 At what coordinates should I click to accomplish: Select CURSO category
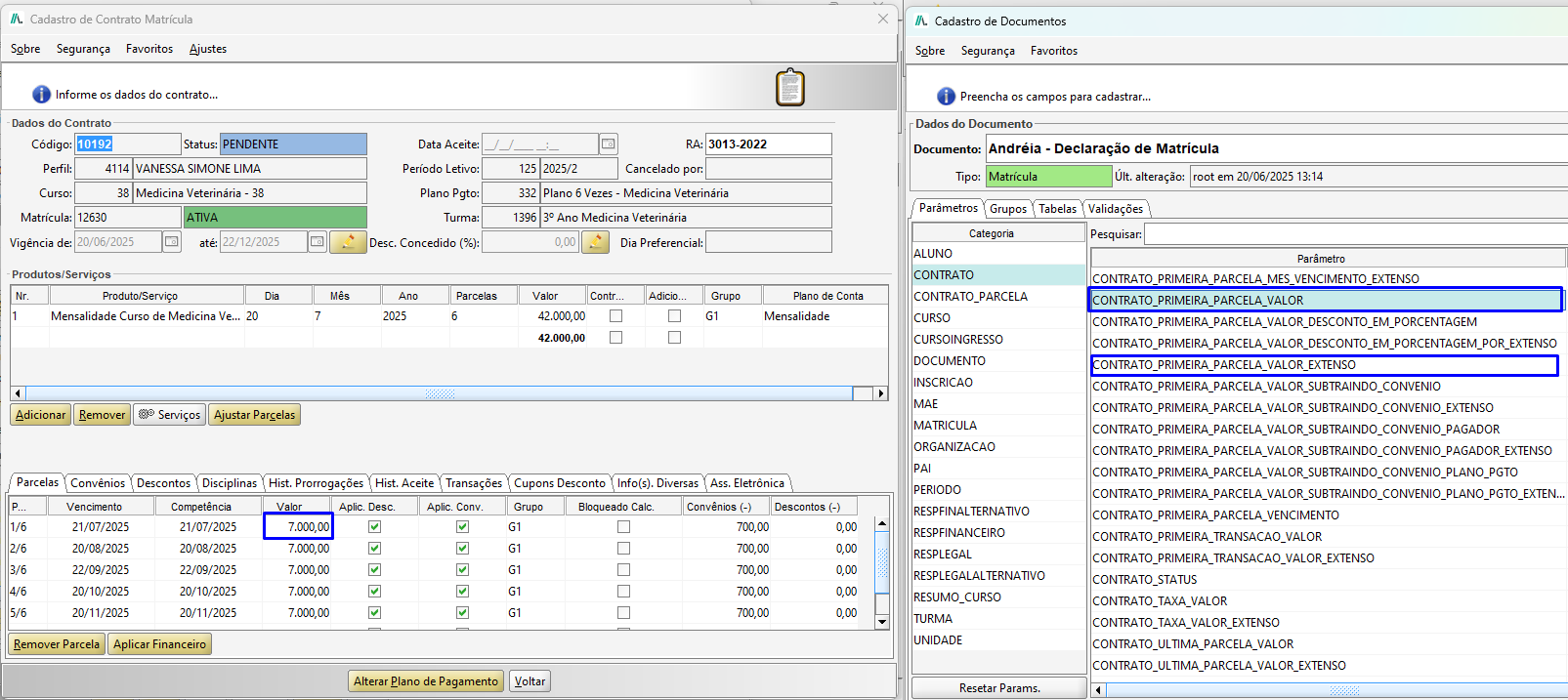tap(998, 318)
